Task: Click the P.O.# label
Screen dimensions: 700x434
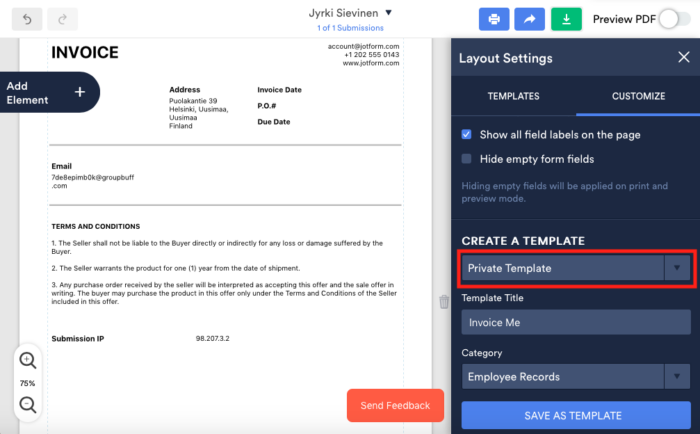Action: pyautogui.click(x=267, y=106)
